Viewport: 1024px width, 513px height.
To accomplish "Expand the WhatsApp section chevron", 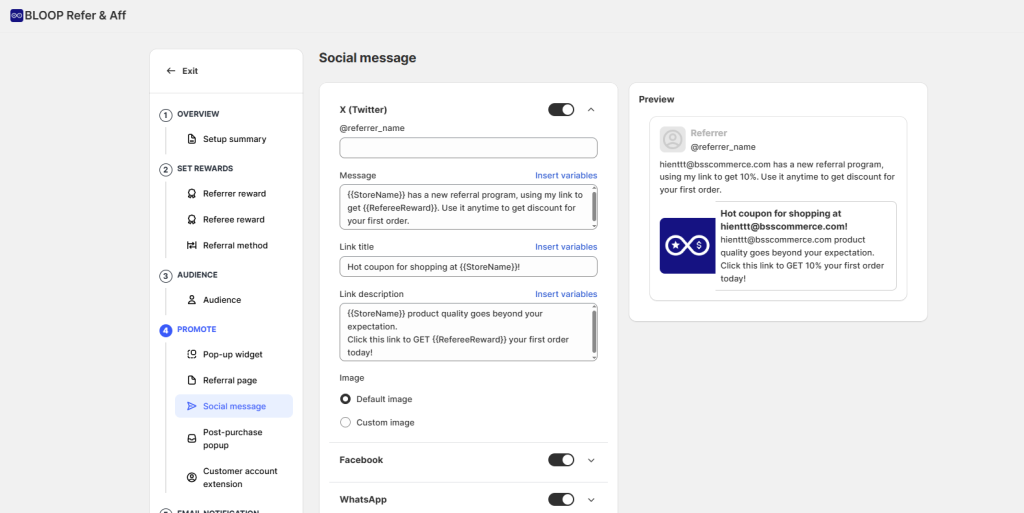I will [591, 500].
